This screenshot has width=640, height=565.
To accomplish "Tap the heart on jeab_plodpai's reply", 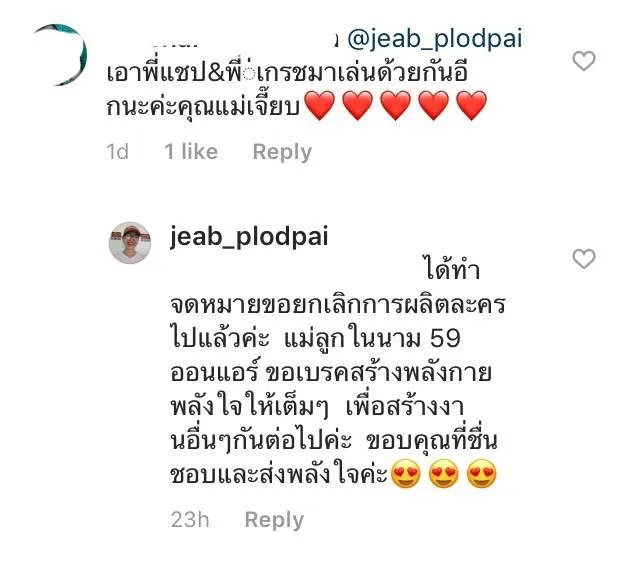I will tap(584, 259).
